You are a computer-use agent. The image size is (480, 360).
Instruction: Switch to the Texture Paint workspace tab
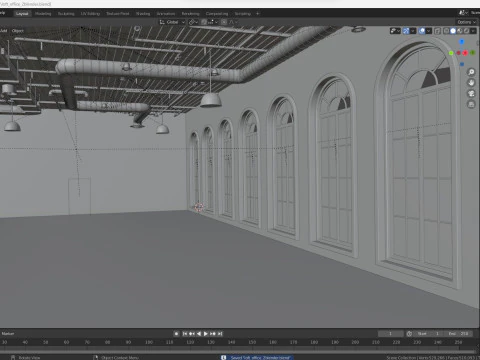(118, 14)
